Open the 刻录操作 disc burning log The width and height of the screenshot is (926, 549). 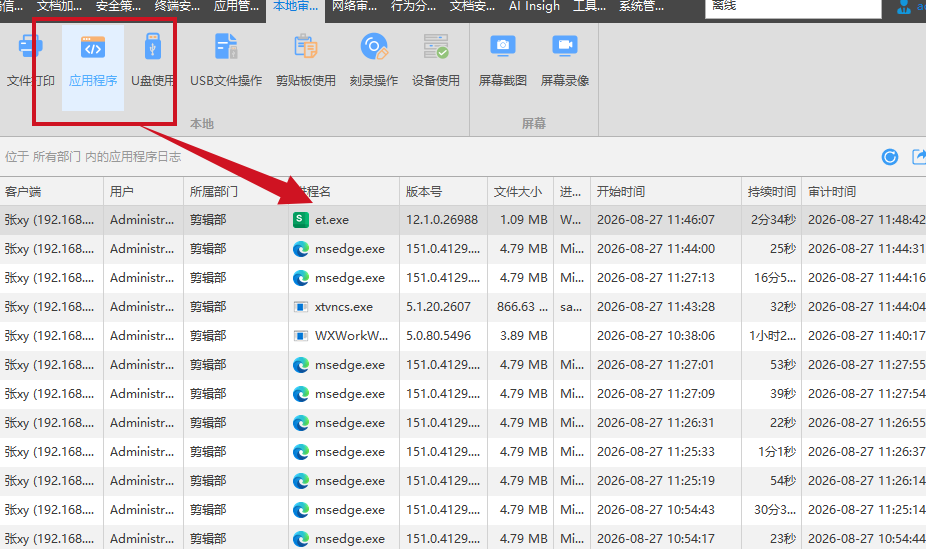point(374,60)
